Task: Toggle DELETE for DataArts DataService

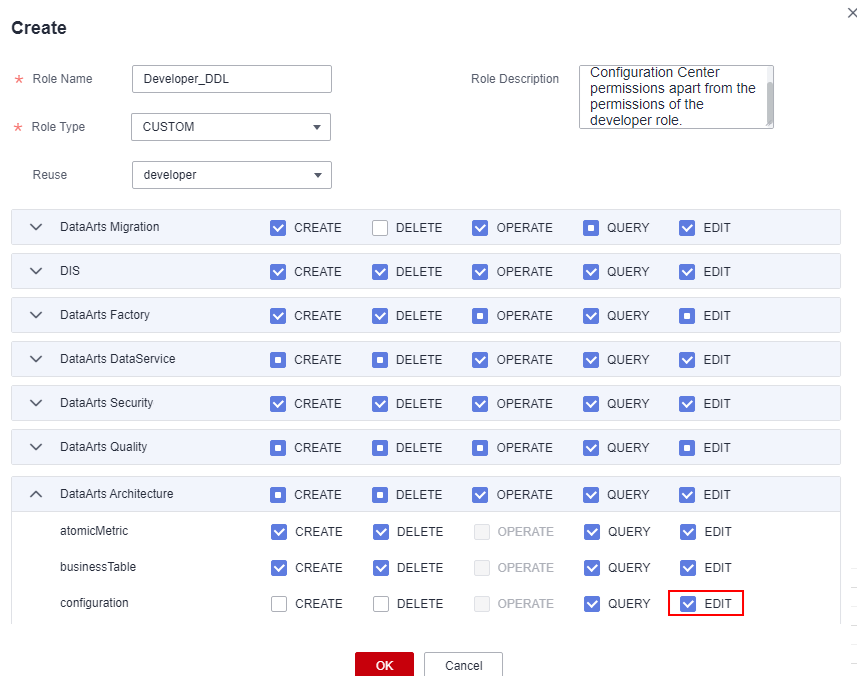Action: 380,360
